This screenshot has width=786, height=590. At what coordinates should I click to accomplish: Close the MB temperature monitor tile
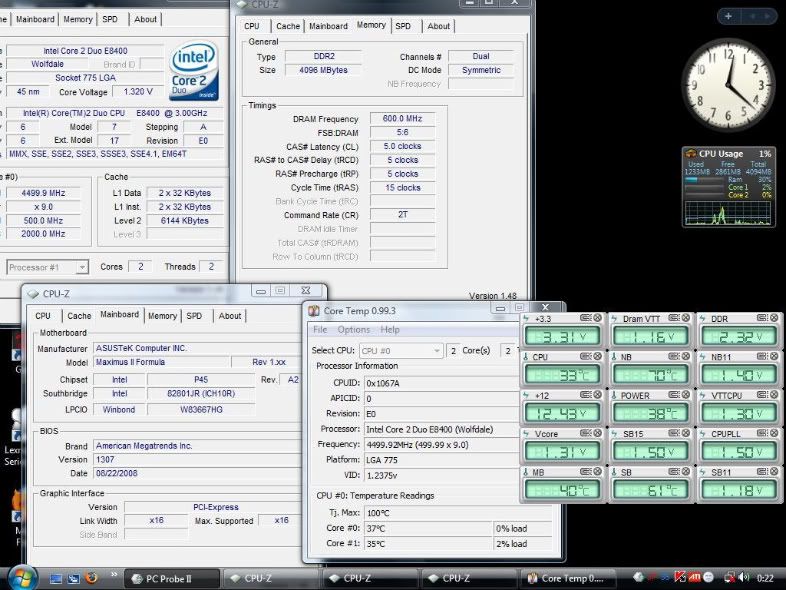(598, 472)
